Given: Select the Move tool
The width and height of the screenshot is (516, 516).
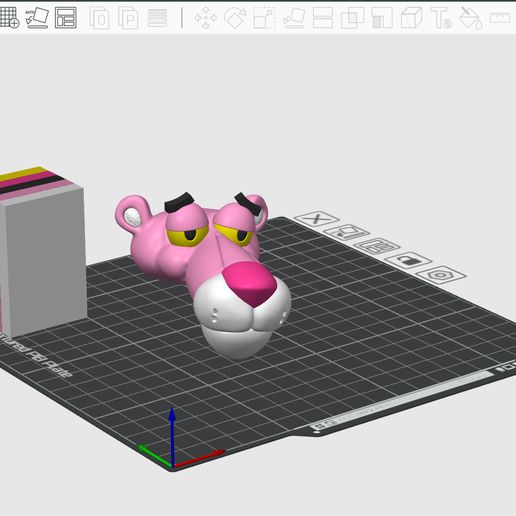Looking at the screenshot, I should pos(206,18).
